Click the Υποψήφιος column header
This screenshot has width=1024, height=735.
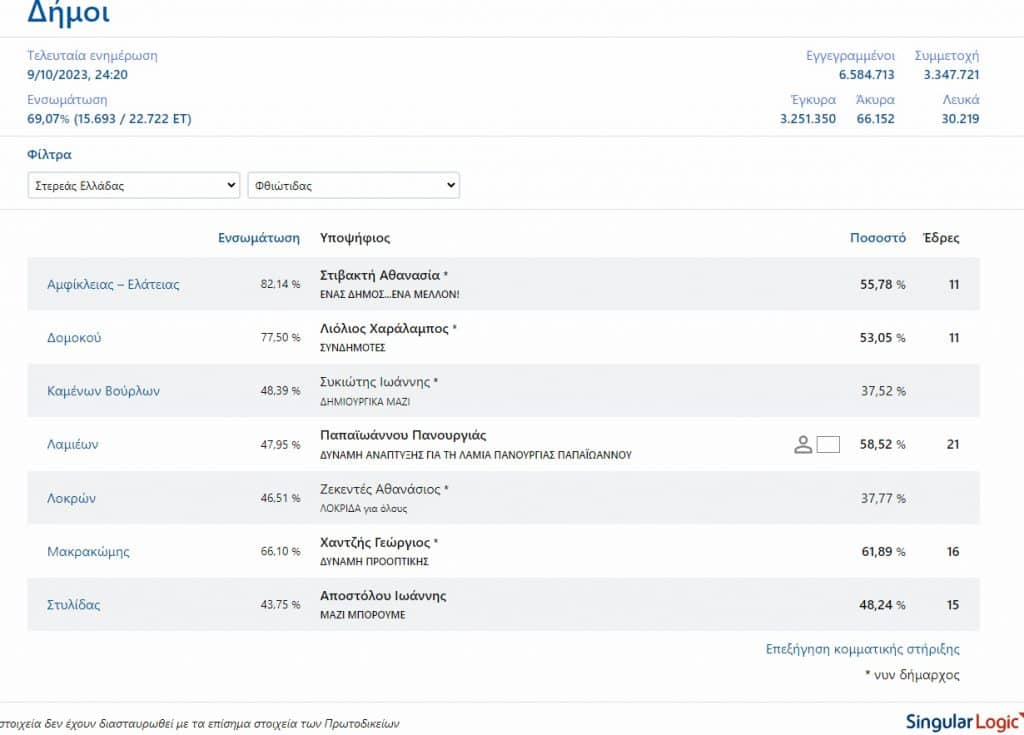click(x=355, y=238)
